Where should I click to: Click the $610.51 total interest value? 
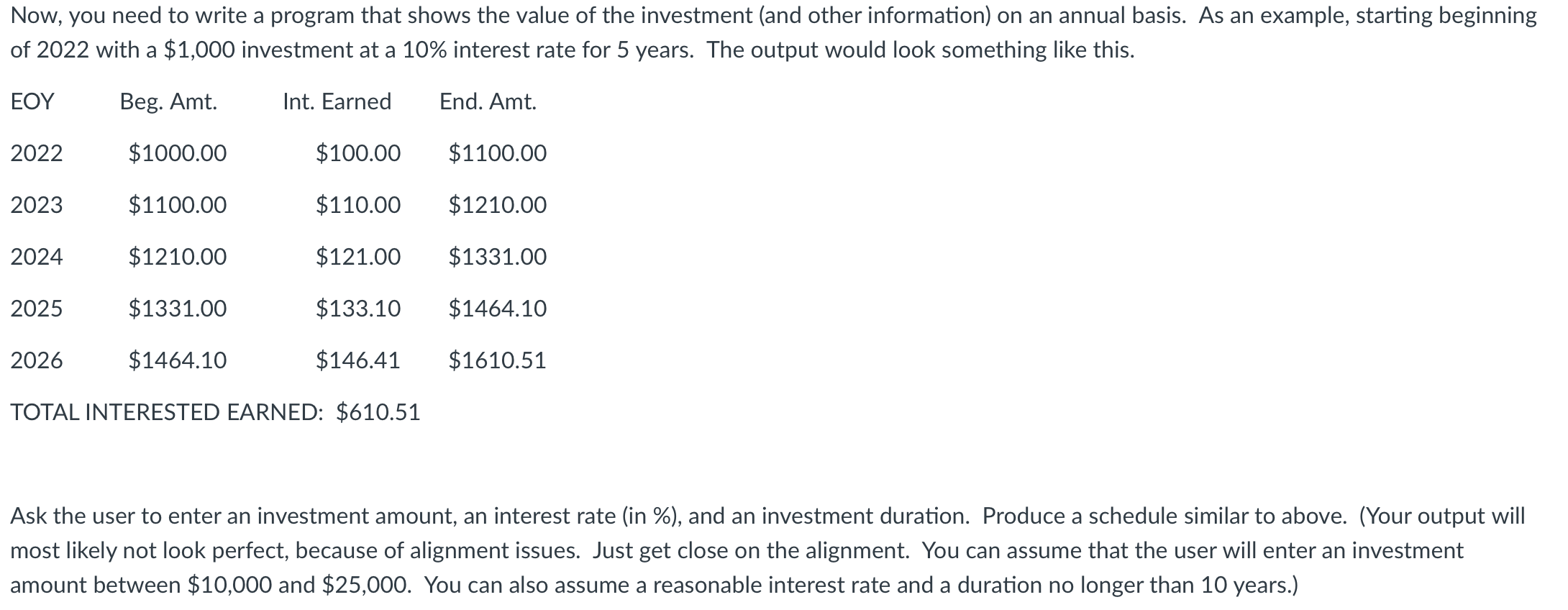tap(378, 412)
